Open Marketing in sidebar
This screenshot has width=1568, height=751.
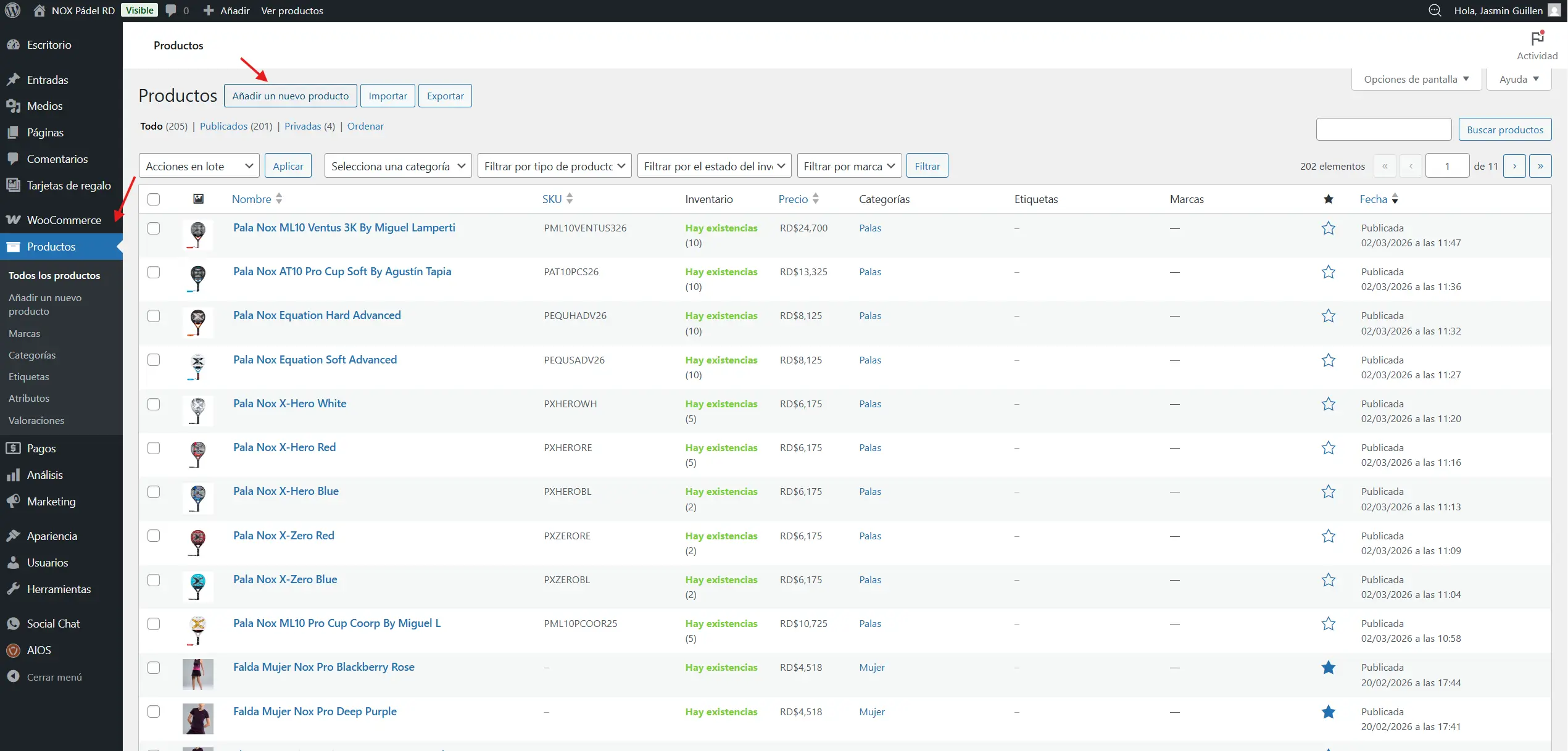click(62, 501)
